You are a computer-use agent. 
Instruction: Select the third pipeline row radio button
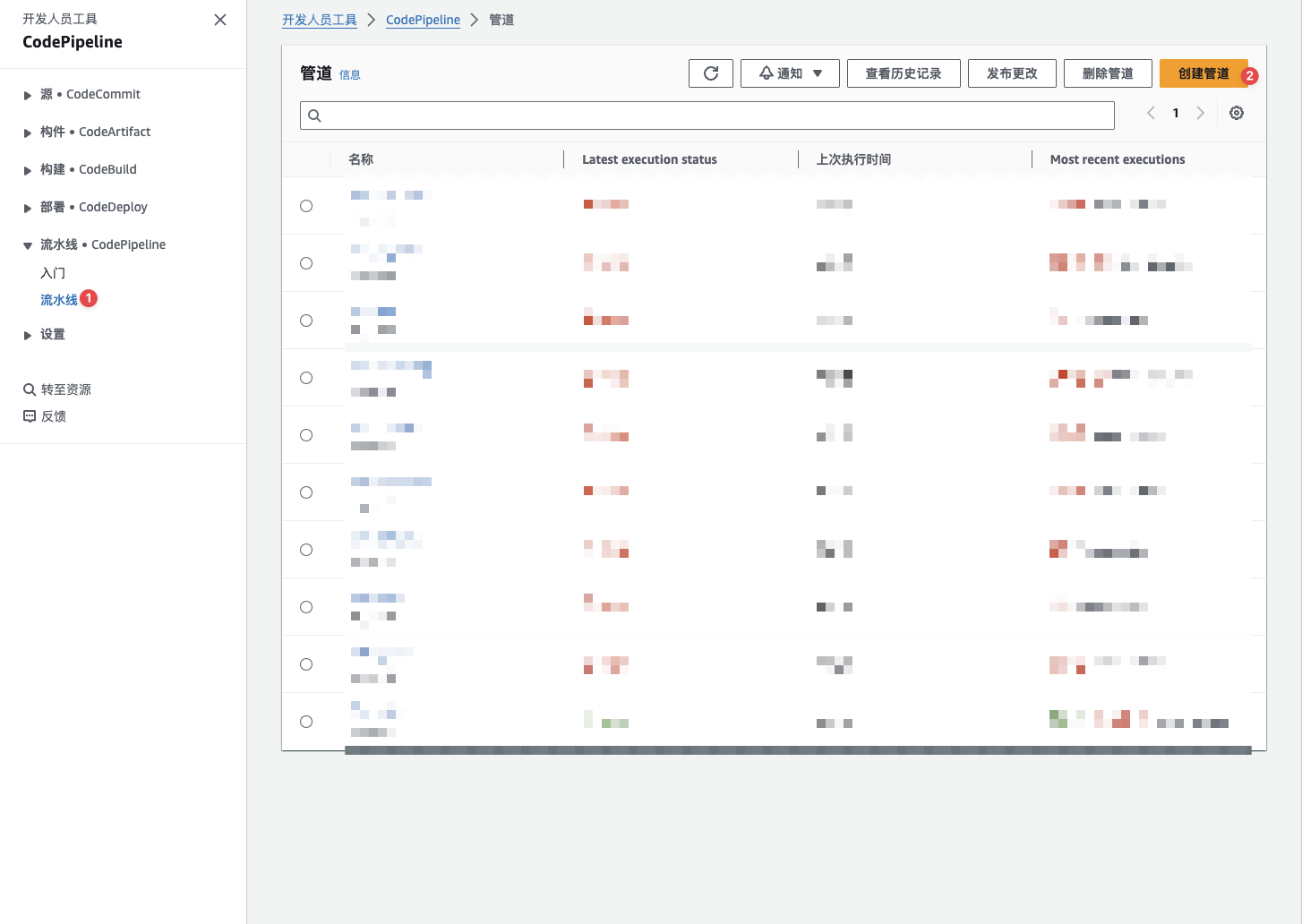click(306, 321)
